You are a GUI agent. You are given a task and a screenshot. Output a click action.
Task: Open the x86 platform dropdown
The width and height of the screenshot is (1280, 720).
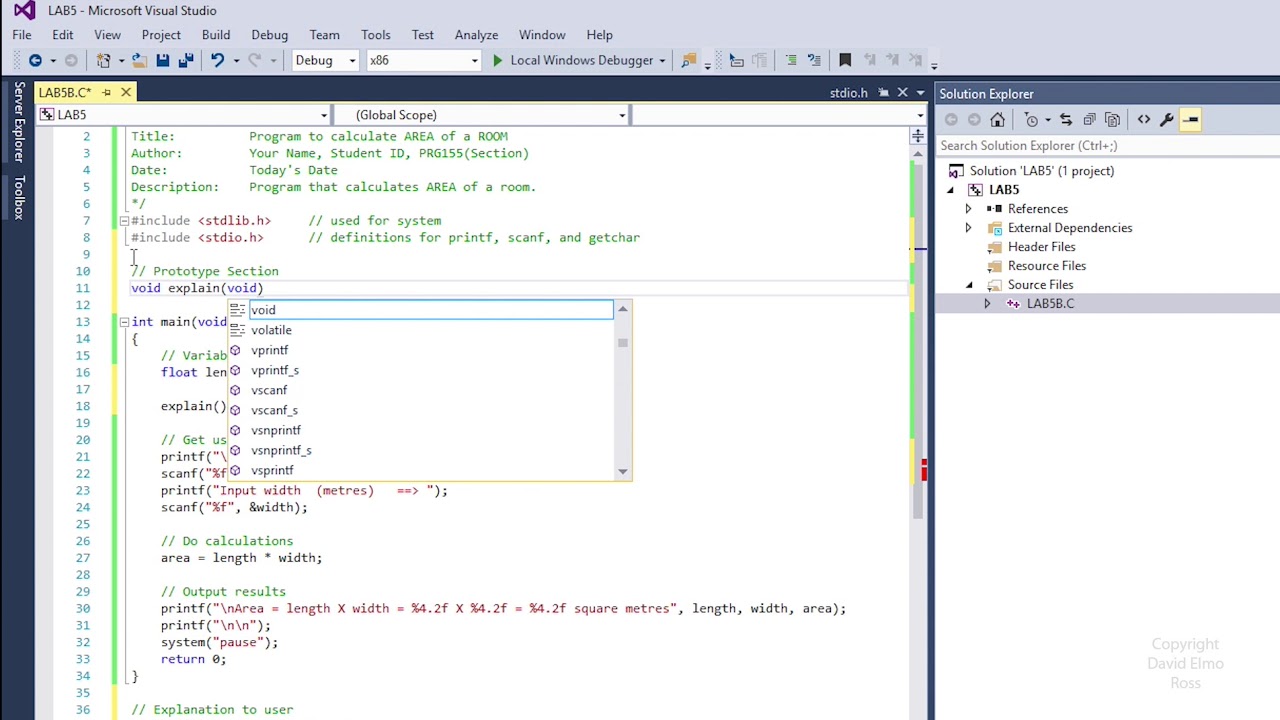(424, 60)
